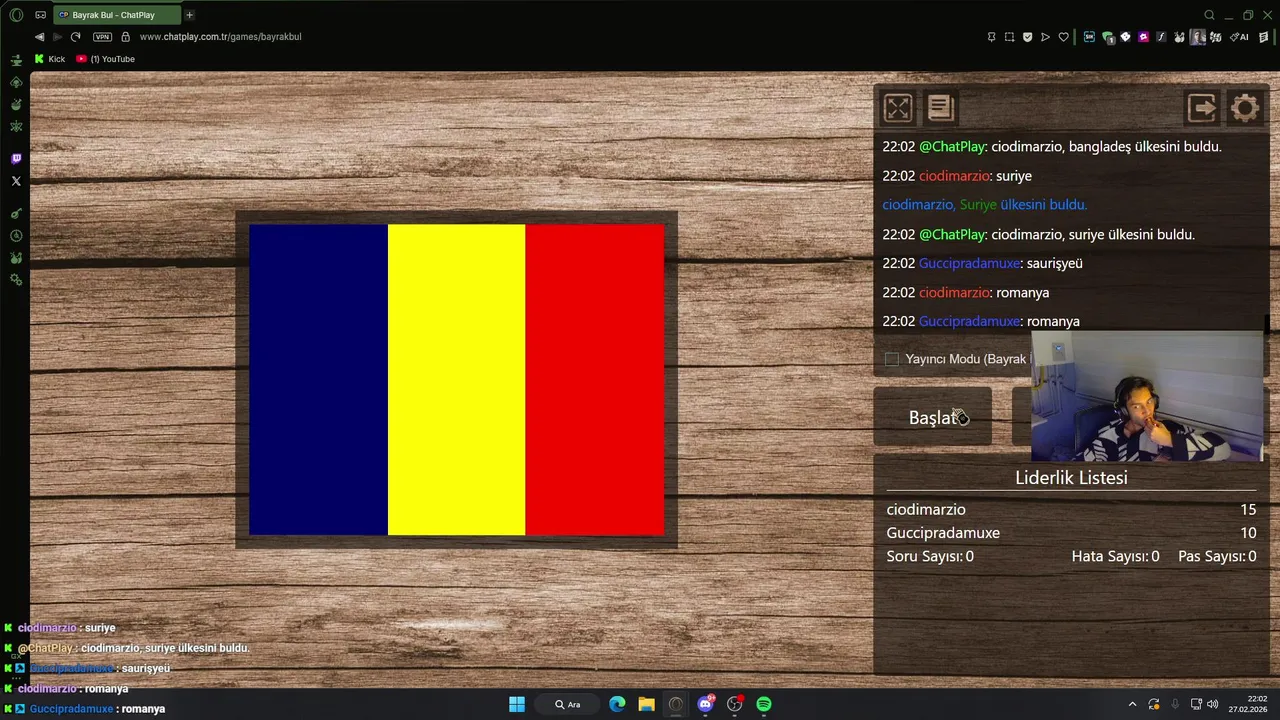
Task: Open the Opera menu logo
Action: [x=16, y=15]
